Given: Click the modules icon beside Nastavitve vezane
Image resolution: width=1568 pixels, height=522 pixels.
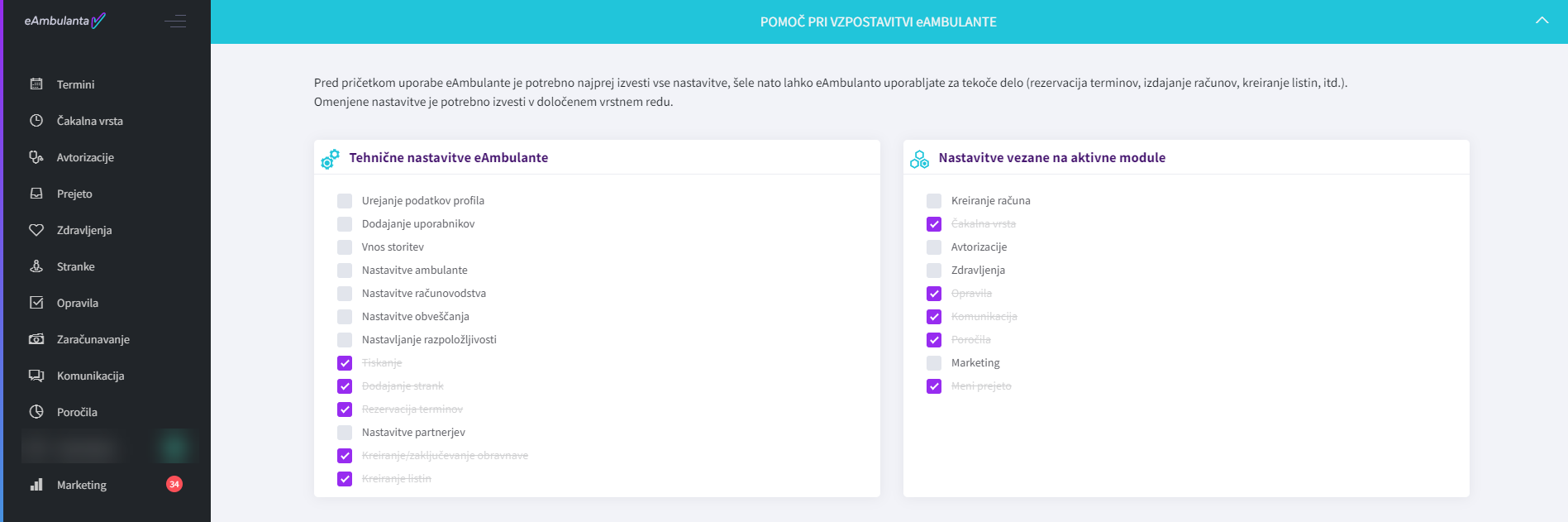Looking at the screenshot, I should (919, 159).
